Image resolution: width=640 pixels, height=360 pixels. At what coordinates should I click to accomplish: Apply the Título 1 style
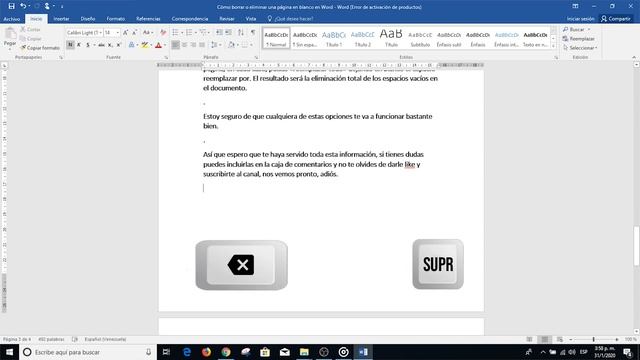(x=334, y=38)
